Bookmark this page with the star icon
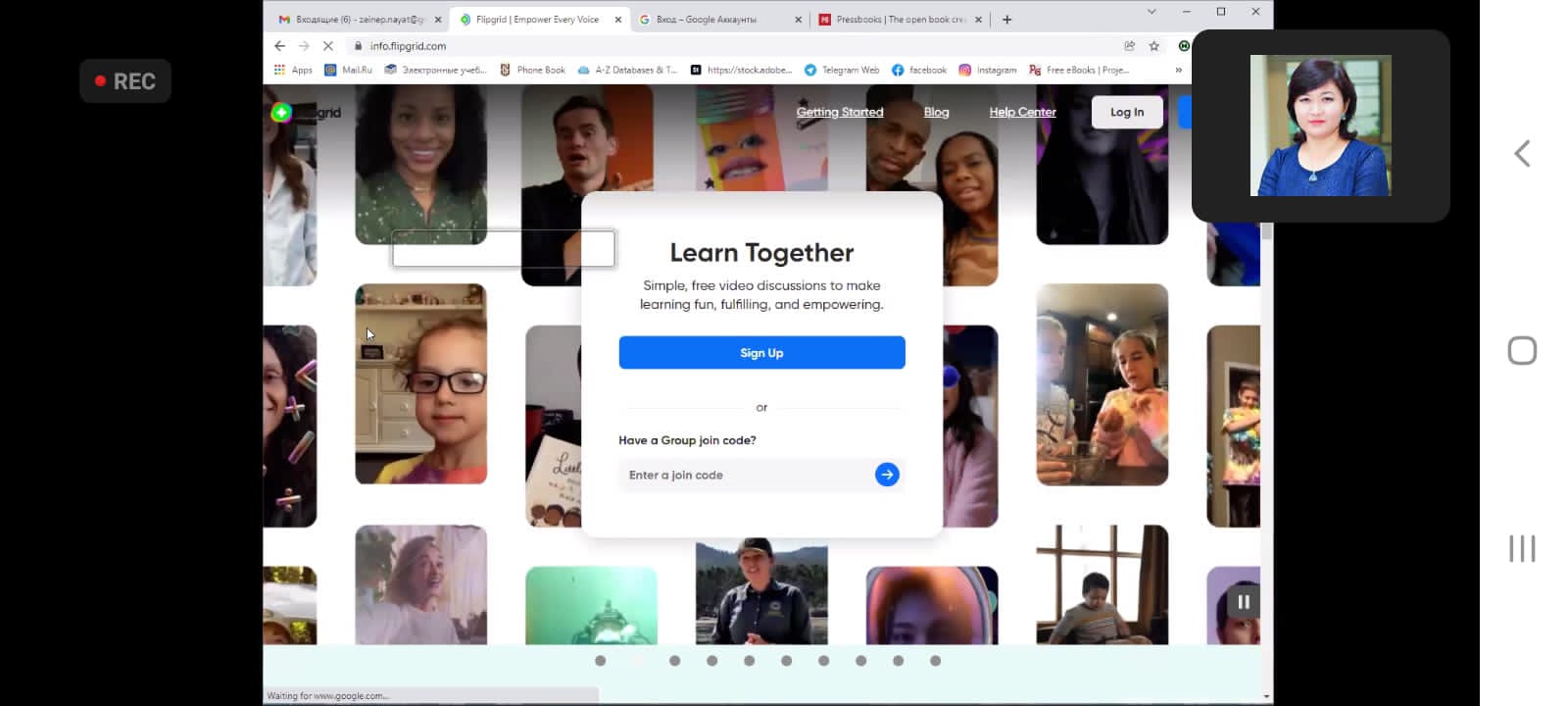Screen dimensions: 1568x706 point(1154,46)
